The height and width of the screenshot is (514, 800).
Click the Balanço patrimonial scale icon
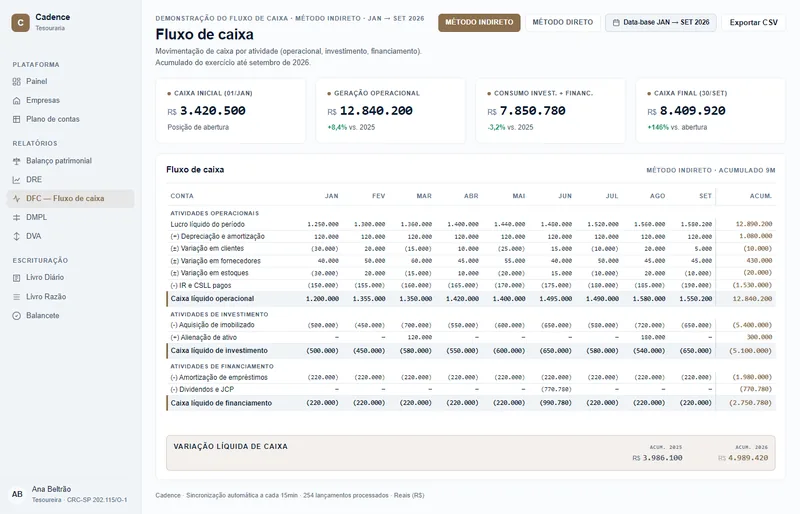[x=17, y=161]
